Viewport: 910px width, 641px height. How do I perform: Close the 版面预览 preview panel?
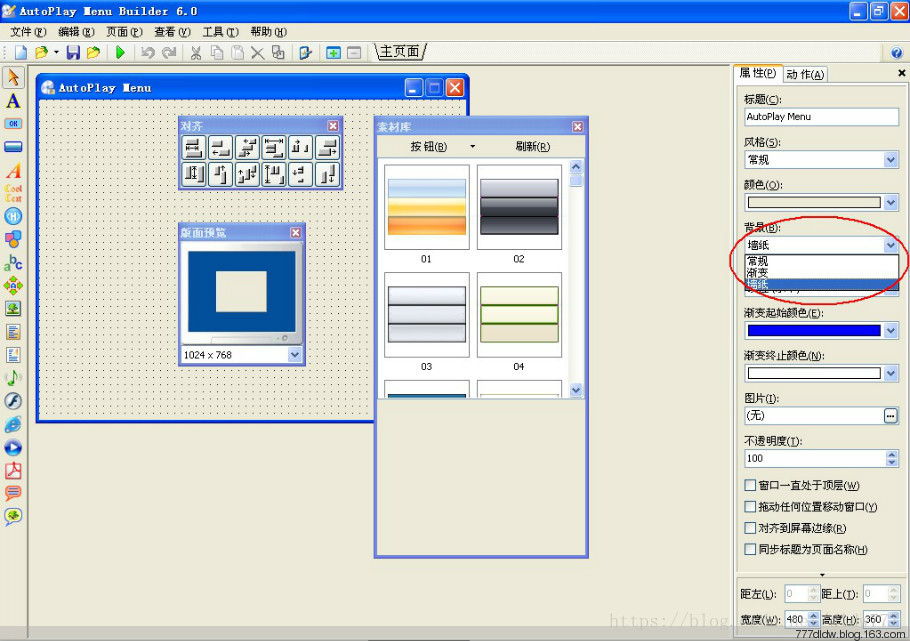296,232
